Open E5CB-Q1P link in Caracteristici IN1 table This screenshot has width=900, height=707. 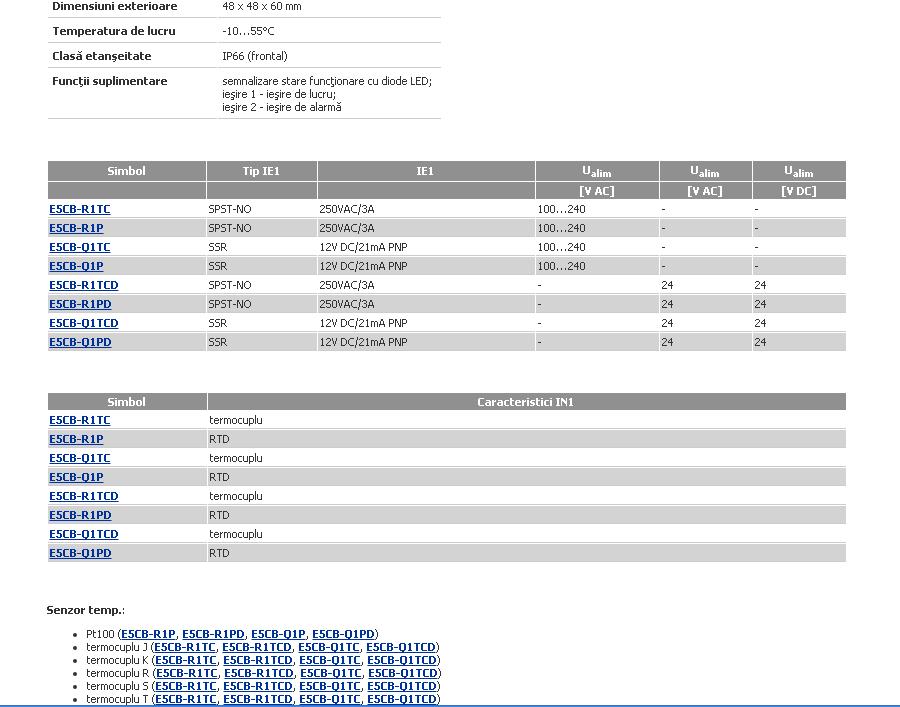point(76,477)
